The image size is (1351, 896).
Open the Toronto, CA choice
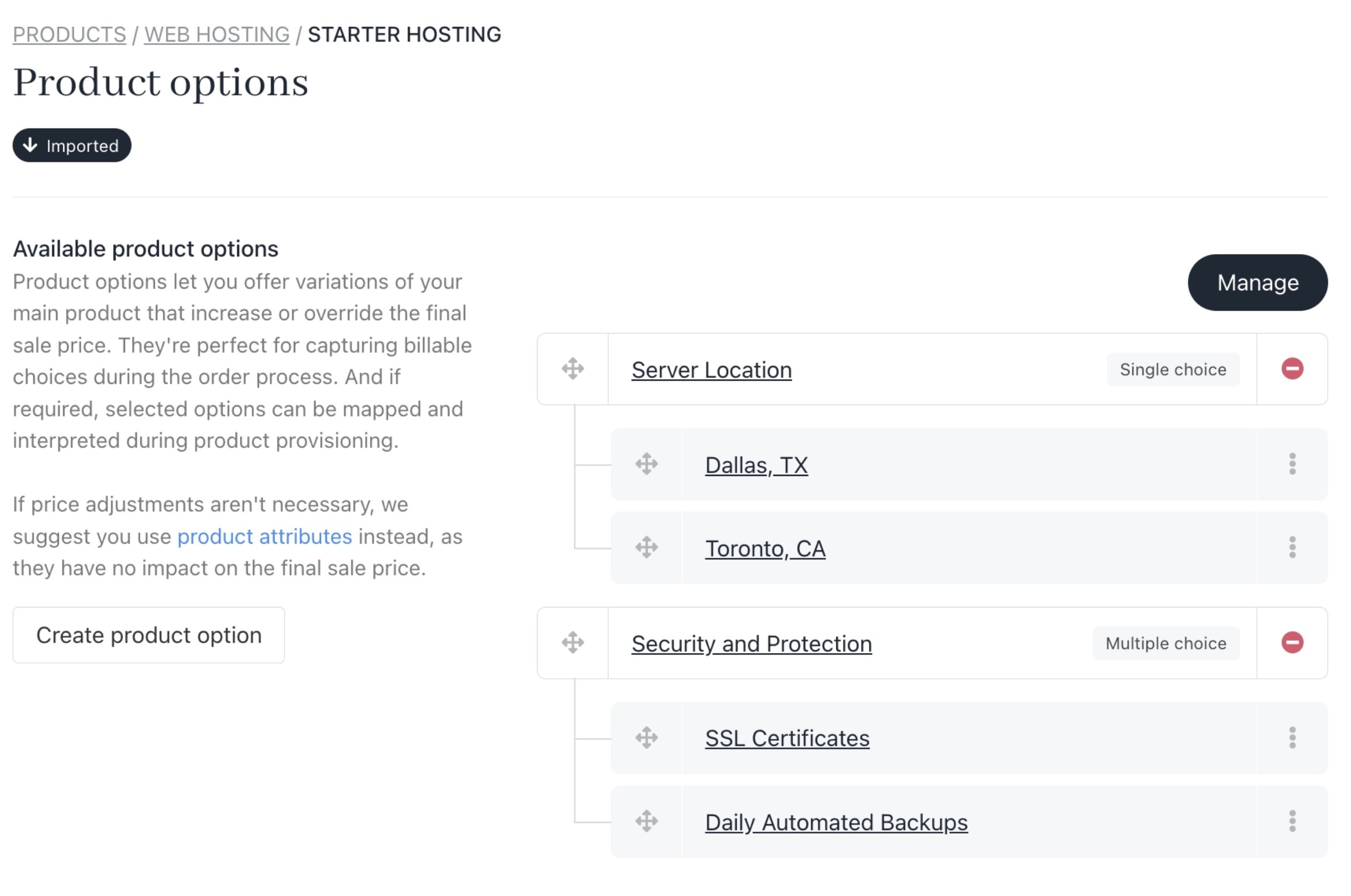[765, 548]
